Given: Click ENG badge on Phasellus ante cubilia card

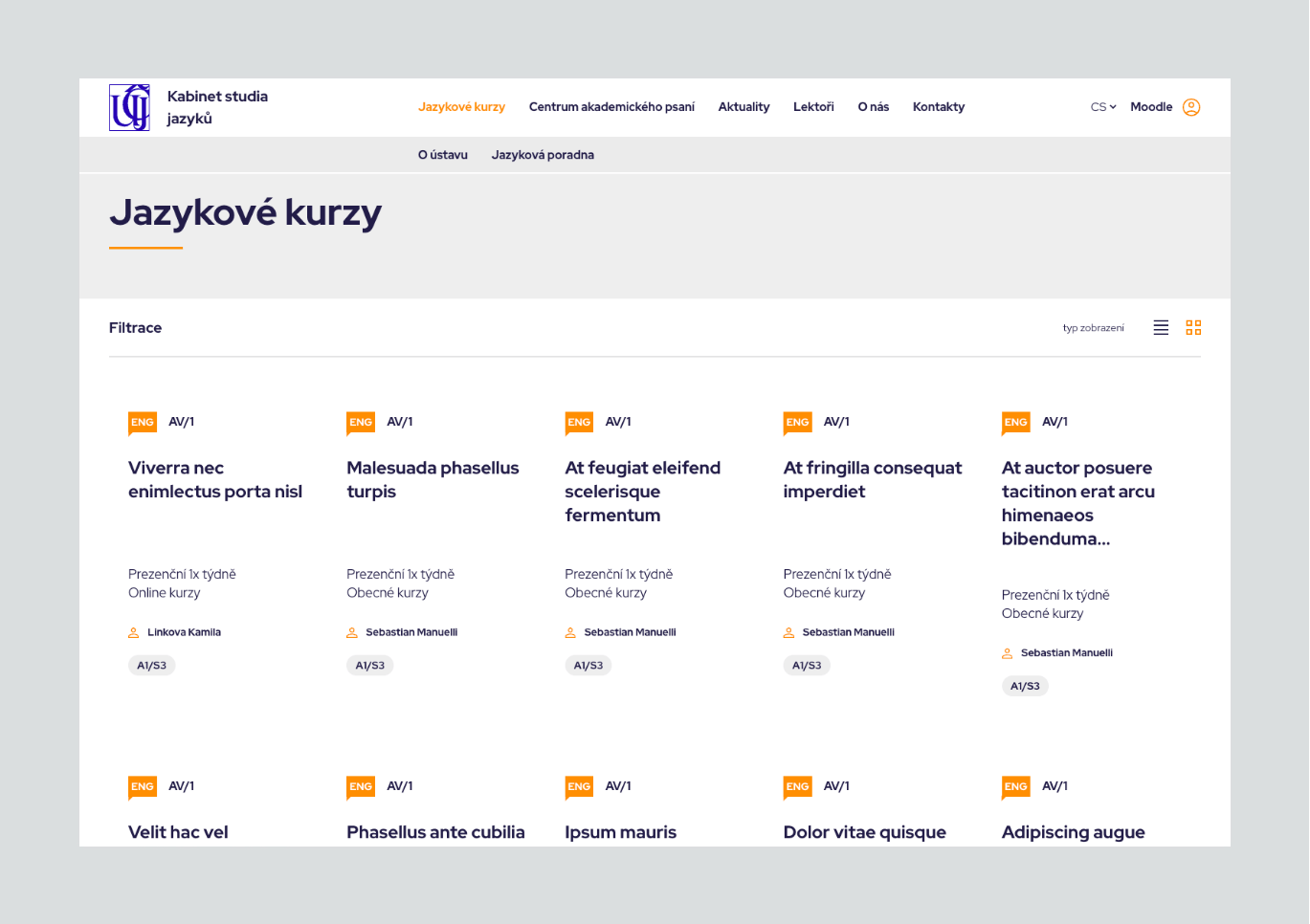Looking at the screenshot, I should pyautogui.click(x=361, y=787).
